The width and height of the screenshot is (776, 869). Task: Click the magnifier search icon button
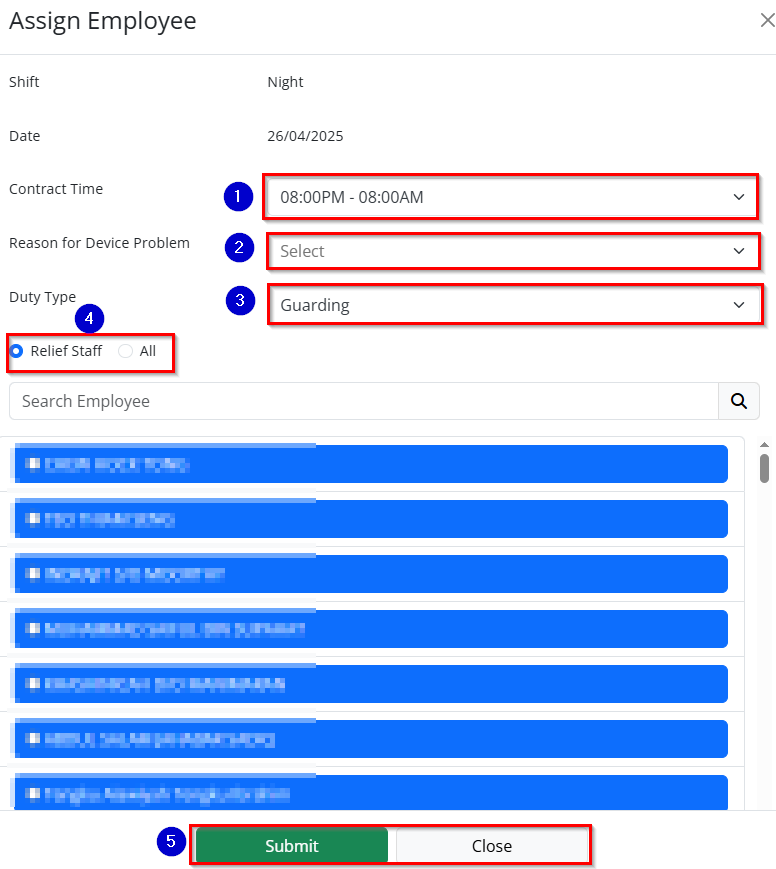pos(738,401)
